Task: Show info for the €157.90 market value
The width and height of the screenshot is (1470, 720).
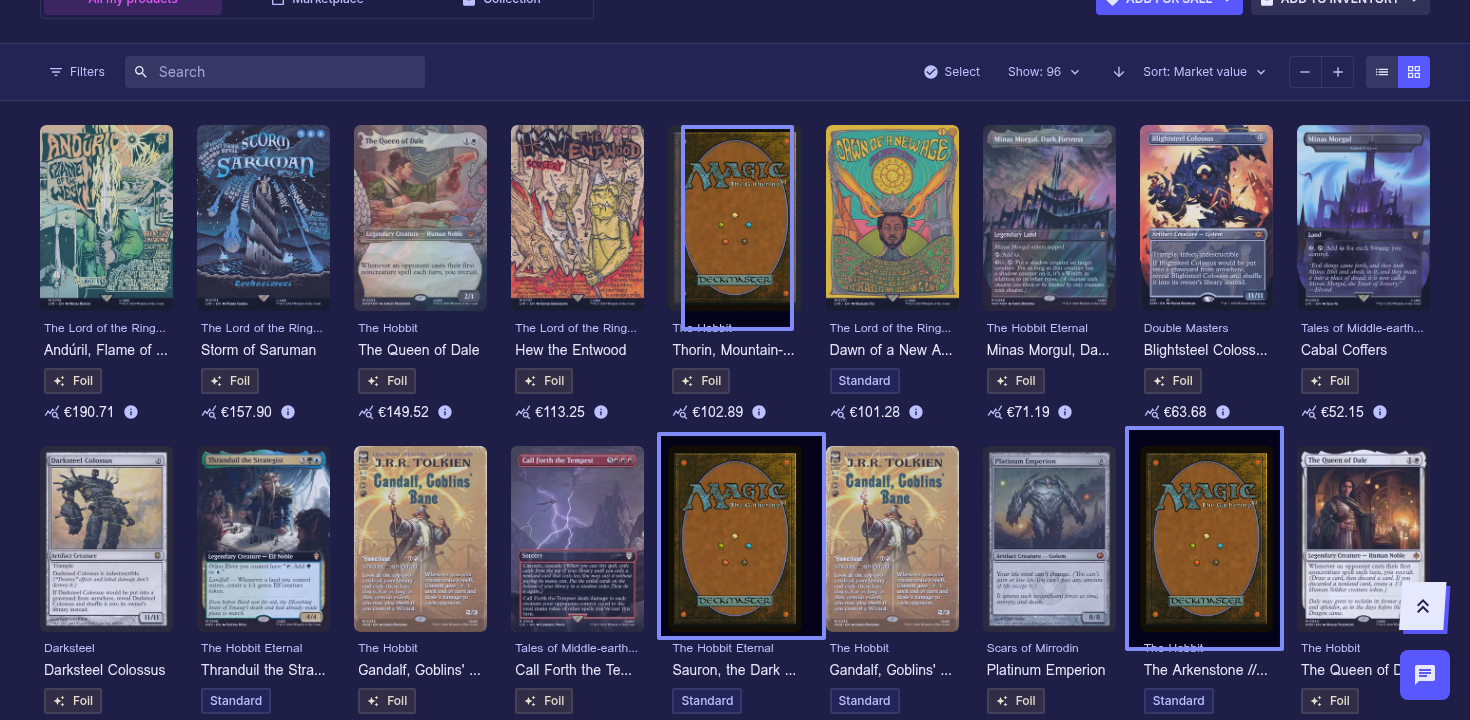Action: click(288, 412)
